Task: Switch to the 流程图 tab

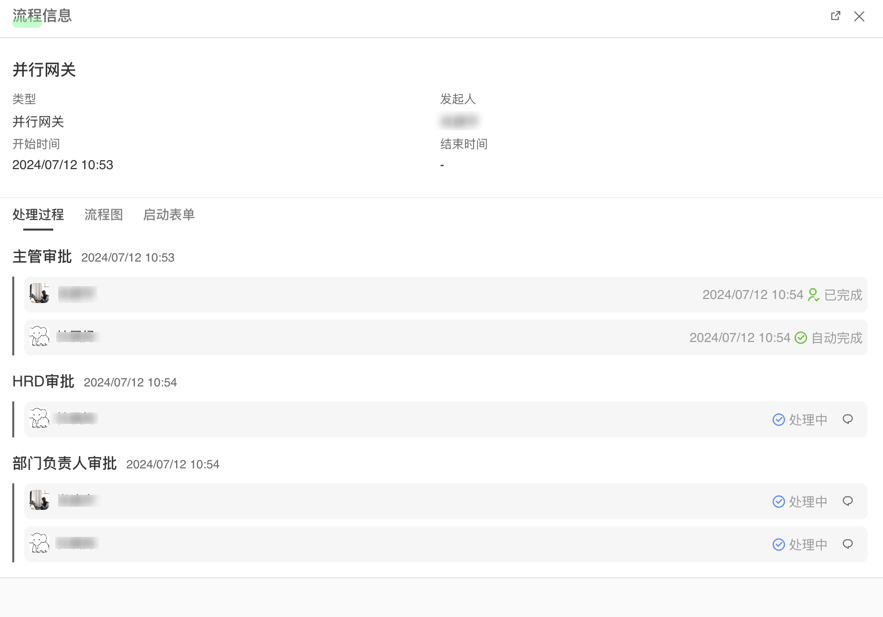Action: pyautogui.click(x=103, y=214)
